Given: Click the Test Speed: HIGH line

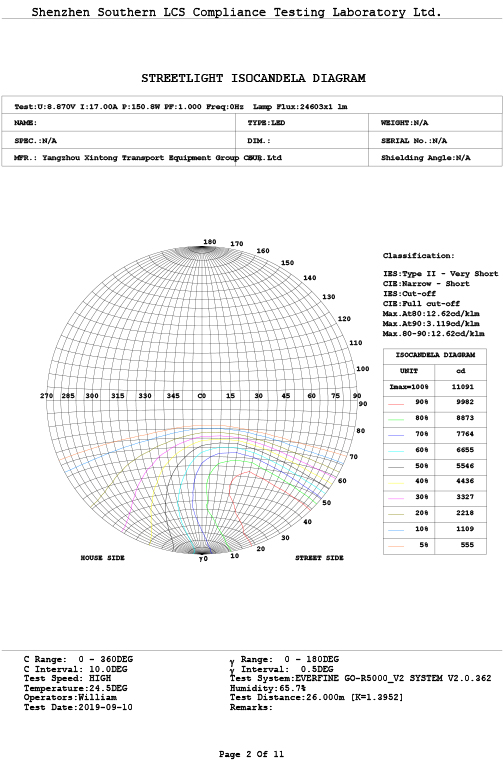Looking at the screenshot, I should pos(67,679).
